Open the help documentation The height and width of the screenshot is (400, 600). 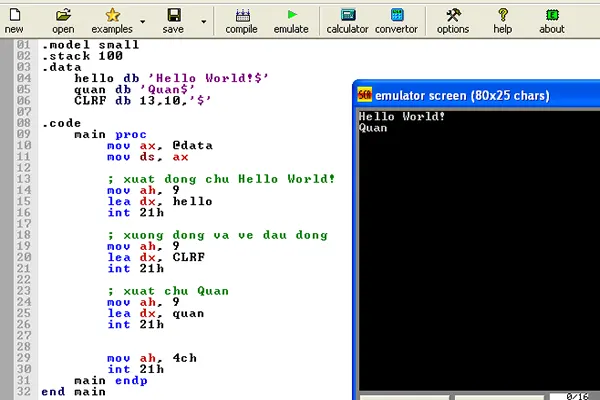(x=502, y=19)
